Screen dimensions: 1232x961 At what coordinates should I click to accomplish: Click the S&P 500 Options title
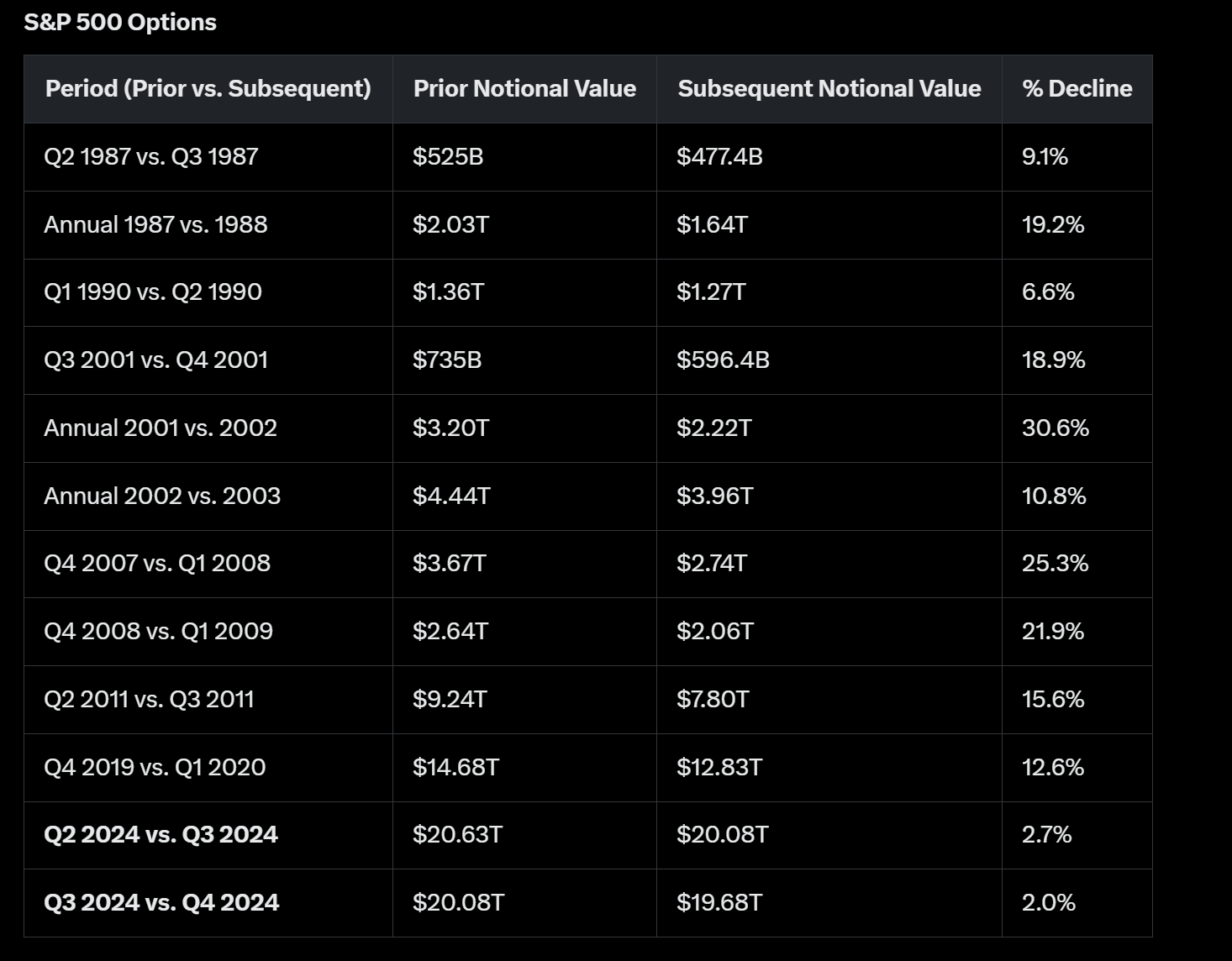120,23
